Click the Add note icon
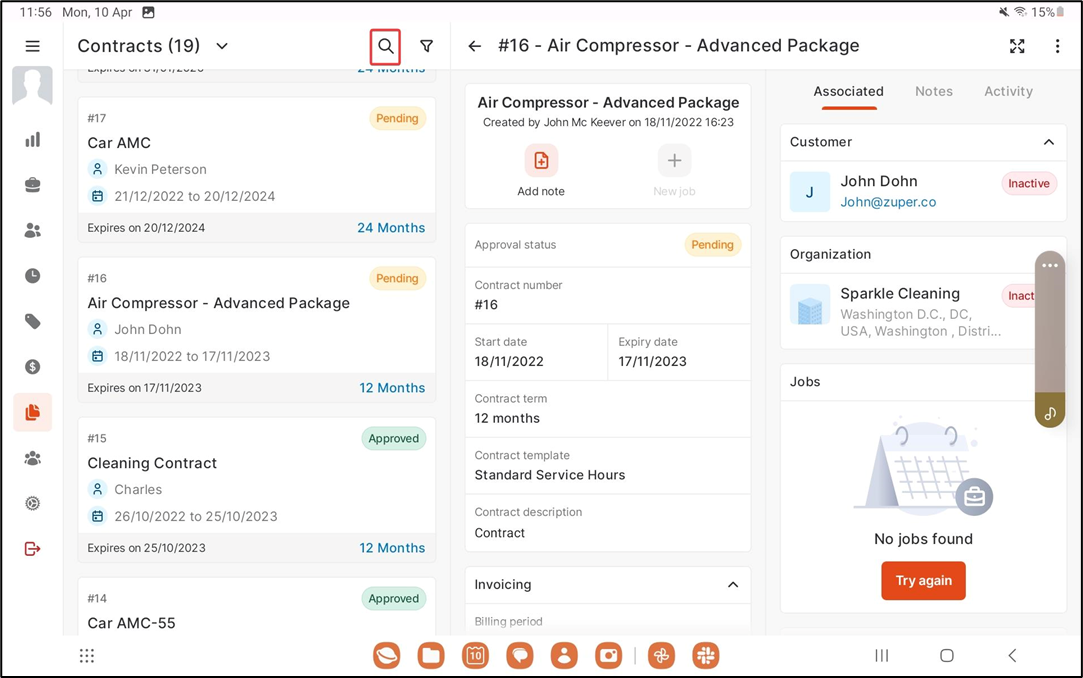 pos(541,161)
